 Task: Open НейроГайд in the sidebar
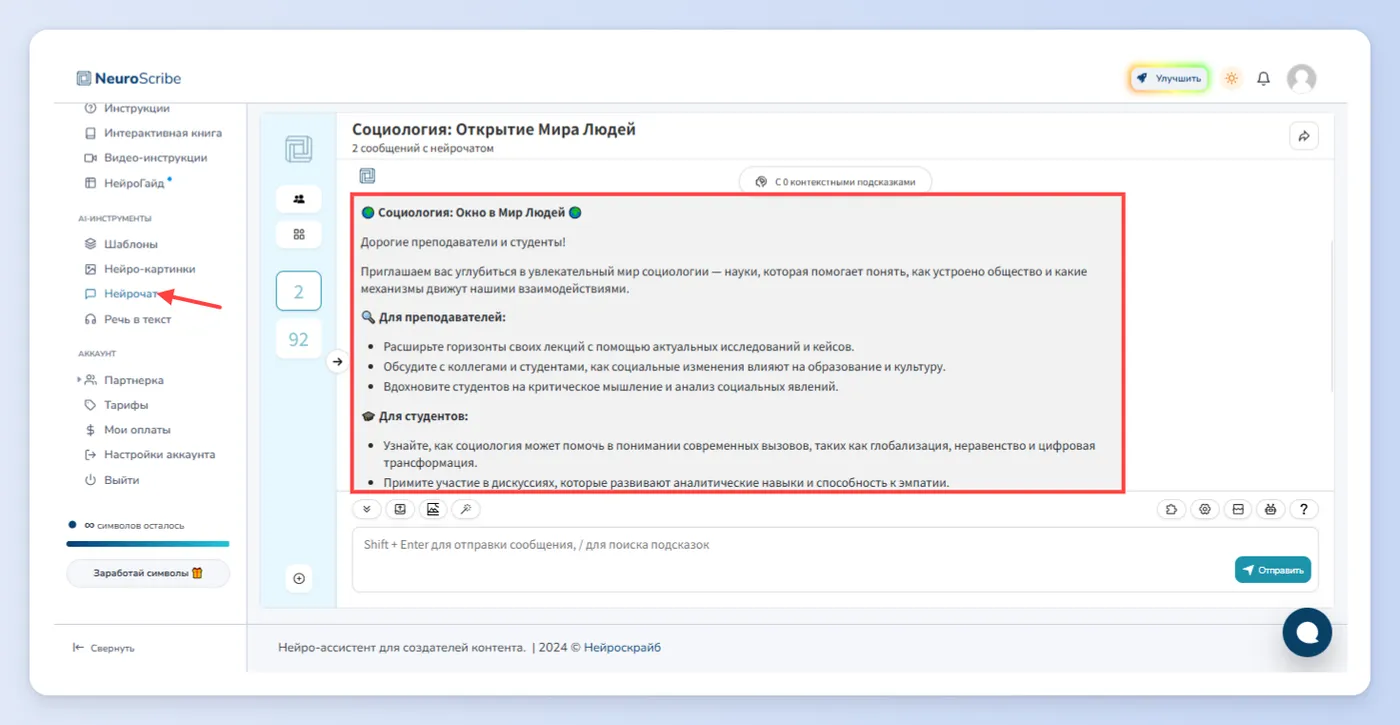coord(124,183)
